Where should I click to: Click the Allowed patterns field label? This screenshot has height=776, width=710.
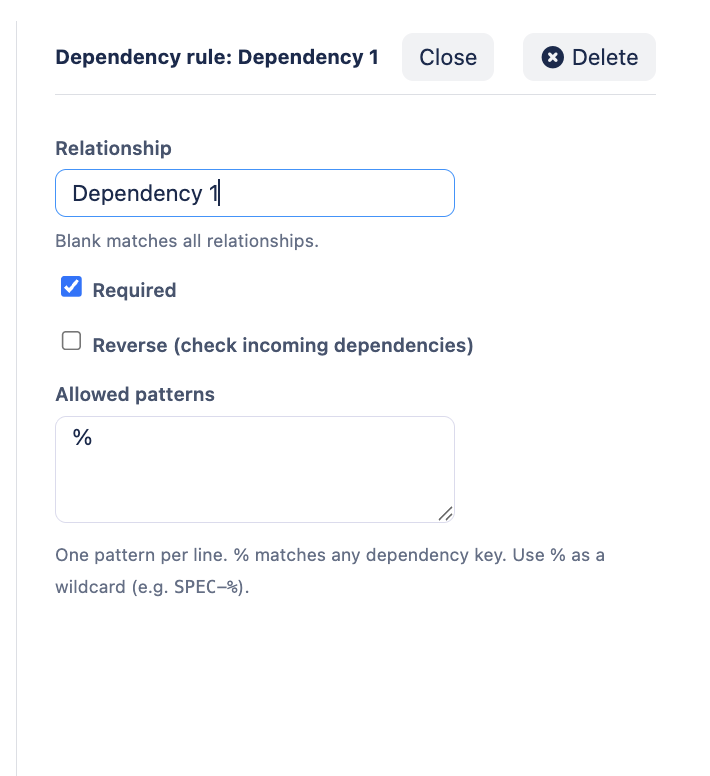coord(135,394)
